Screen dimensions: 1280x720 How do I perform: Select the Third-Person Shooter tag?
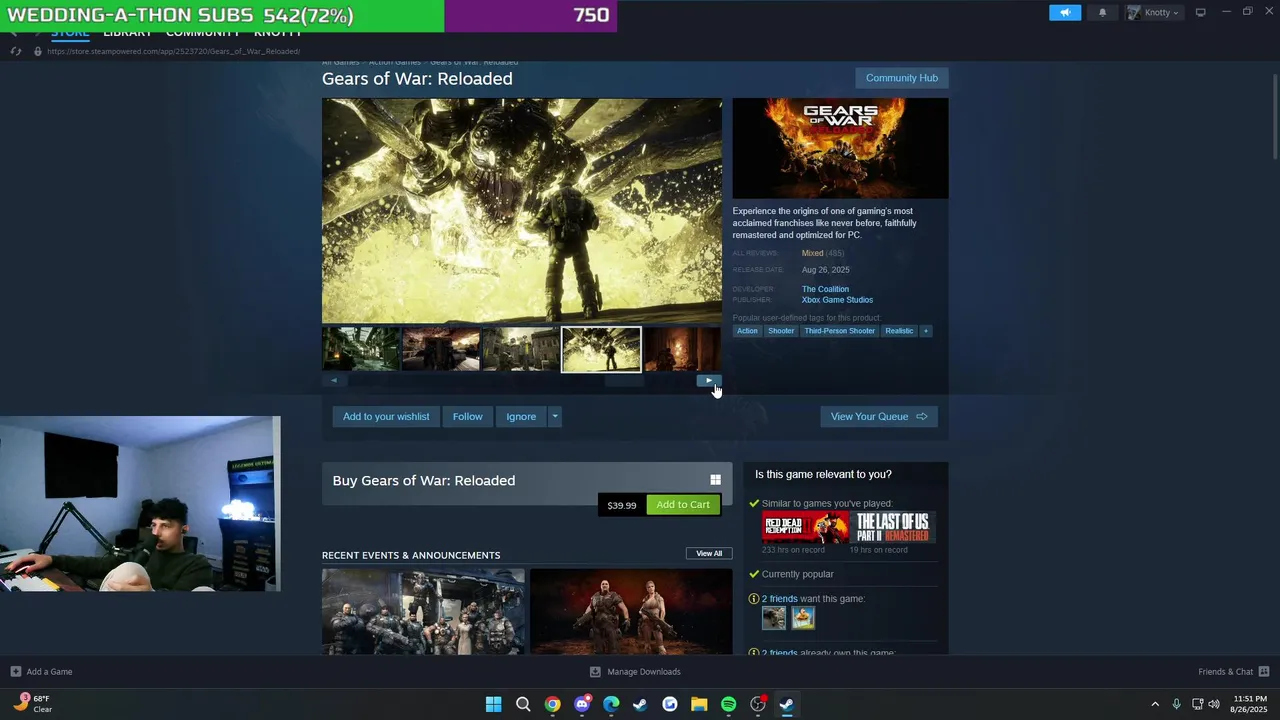pyautogui.click(x=840, y=331)
